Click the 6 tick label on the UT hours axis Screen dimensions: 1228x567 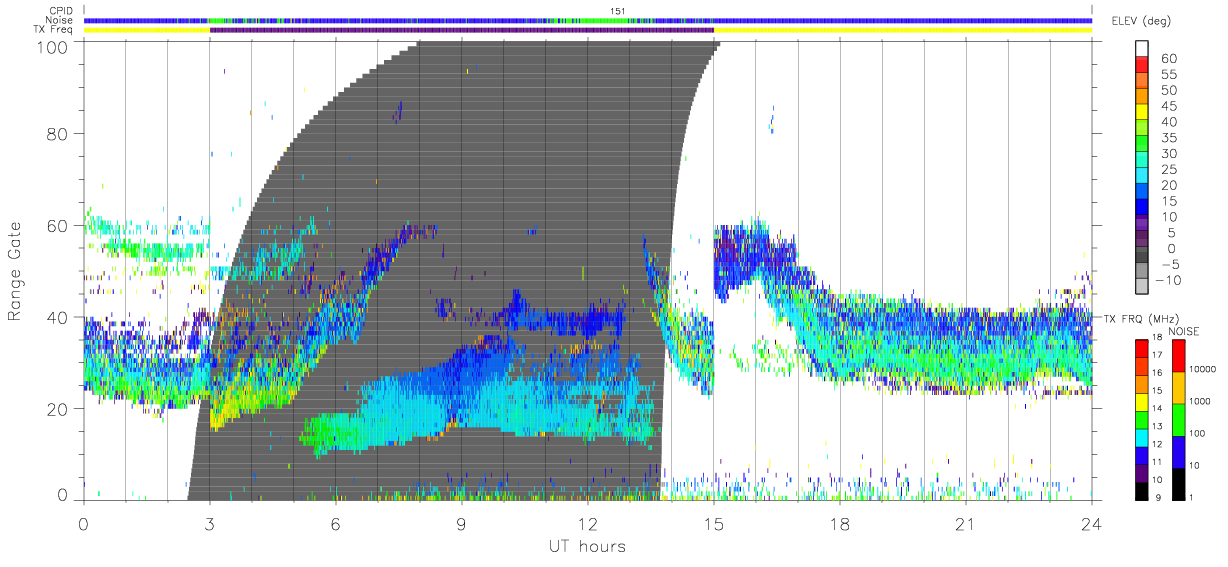(335, 524)
